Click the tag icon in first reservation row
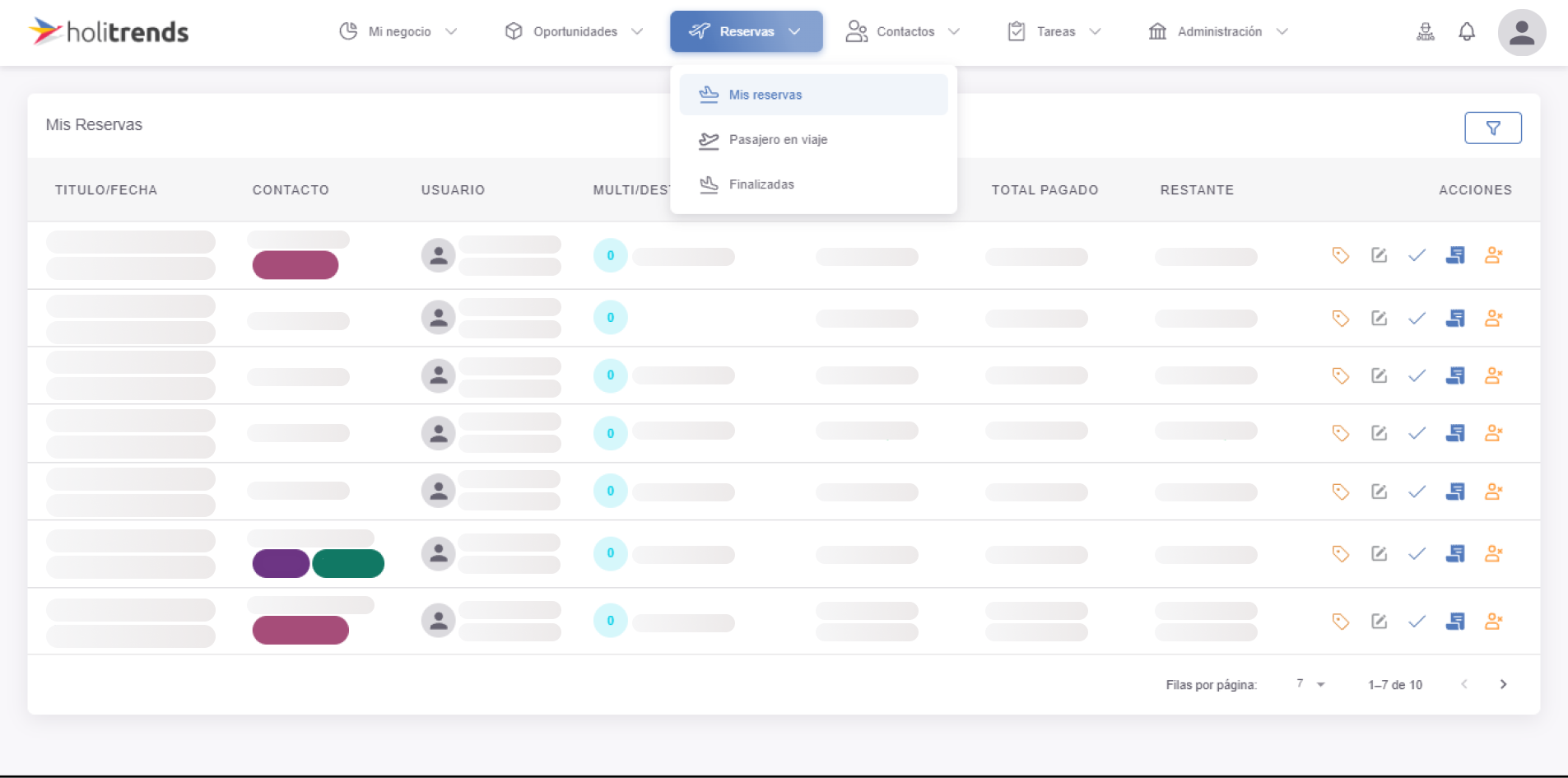 (x=1341, y=255)
